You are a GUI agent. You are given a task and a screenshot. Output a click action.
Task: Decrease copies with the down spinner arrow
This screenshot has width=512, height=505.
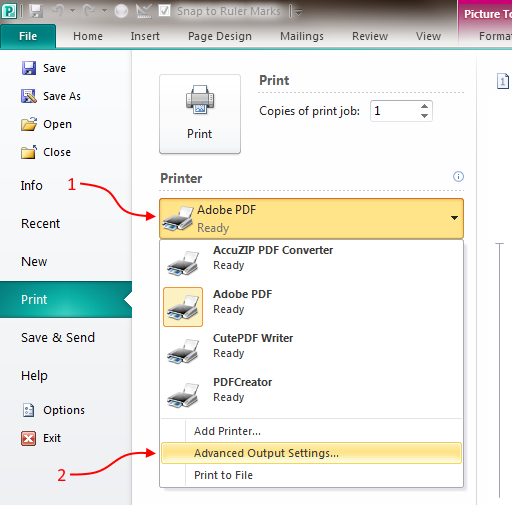pyautogui.click(x=424, y=116)
